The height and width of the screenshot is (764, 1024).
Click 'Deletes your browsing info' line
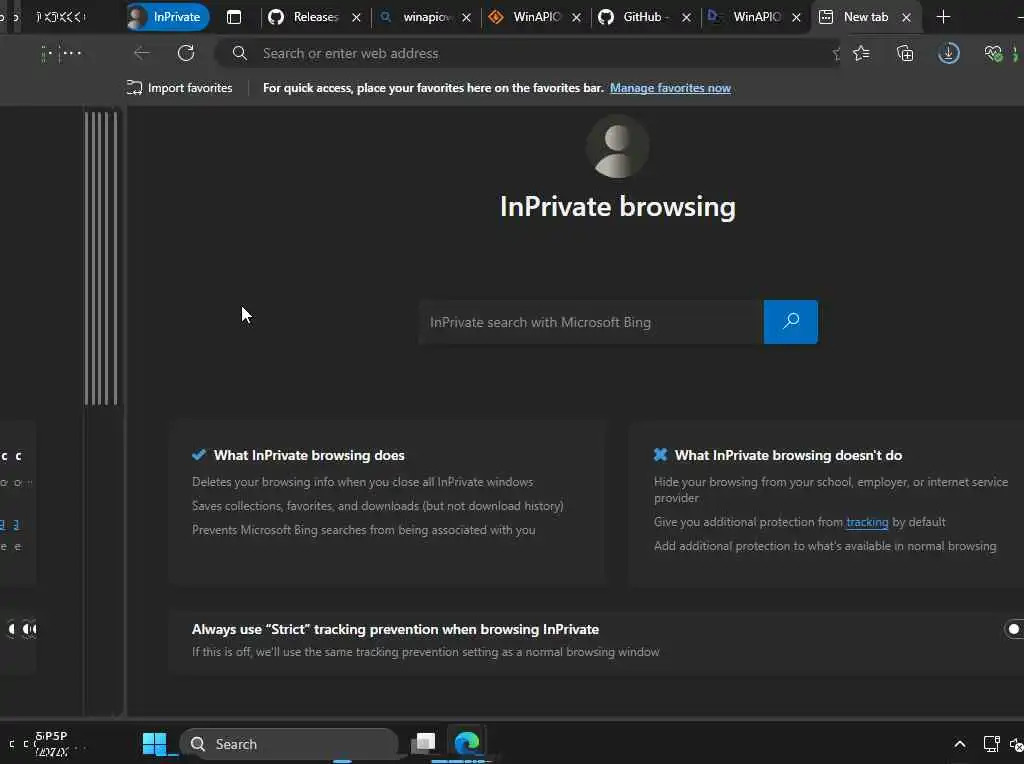point(362,482)
